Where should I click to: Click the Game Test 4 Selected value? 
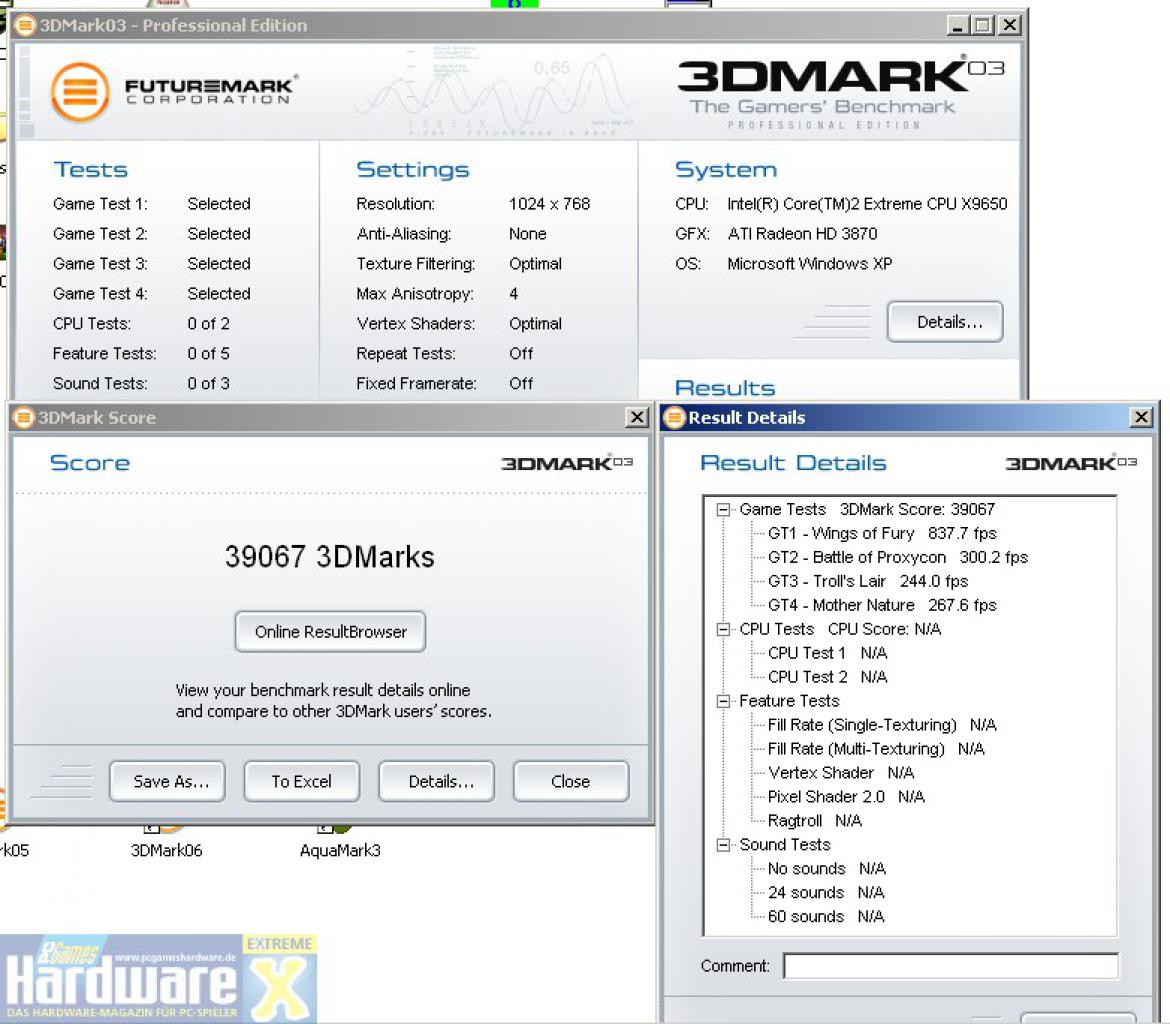(219, 293)
